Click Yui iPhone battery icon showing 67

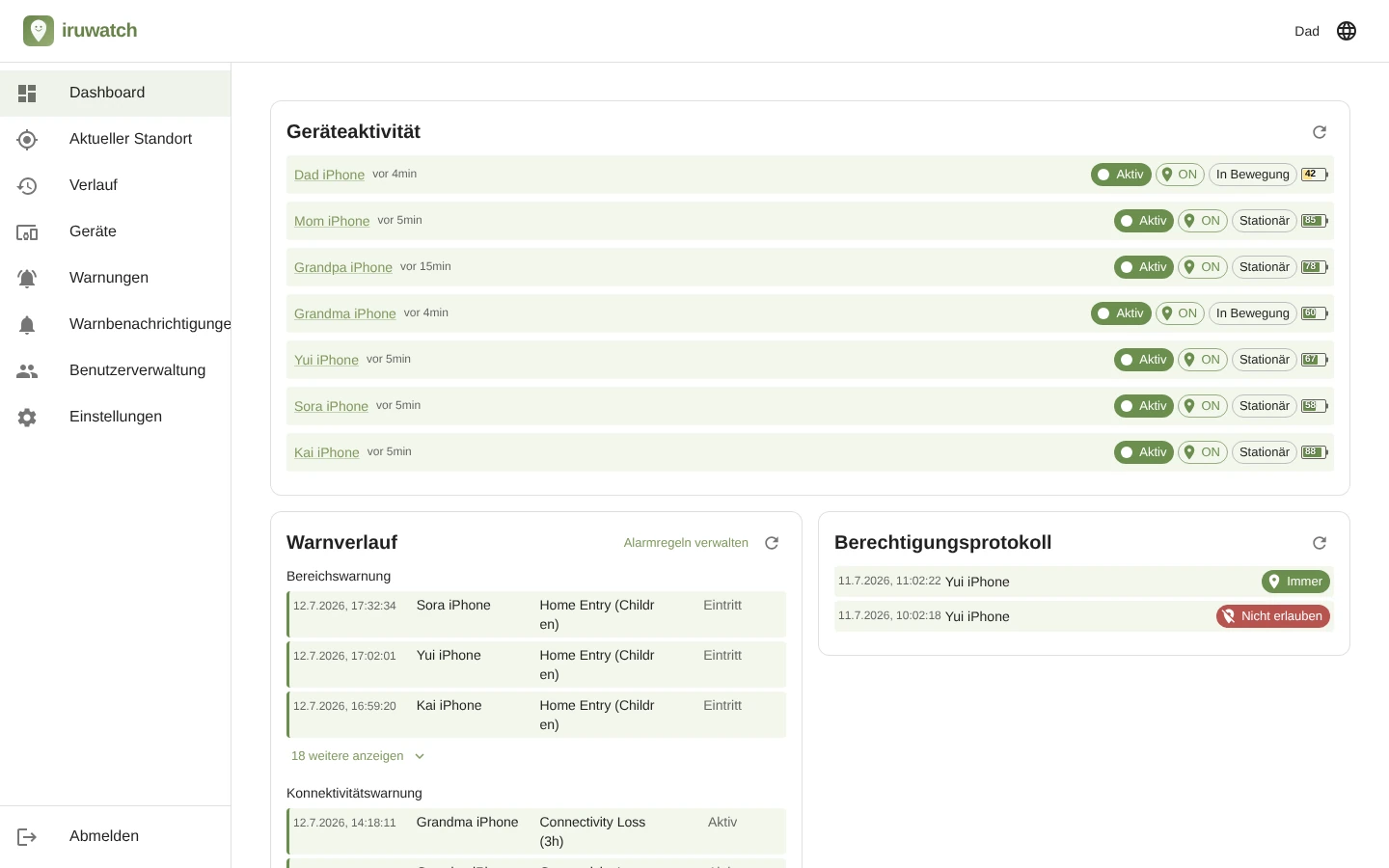pyautogui.click(x=1315, y=360)
